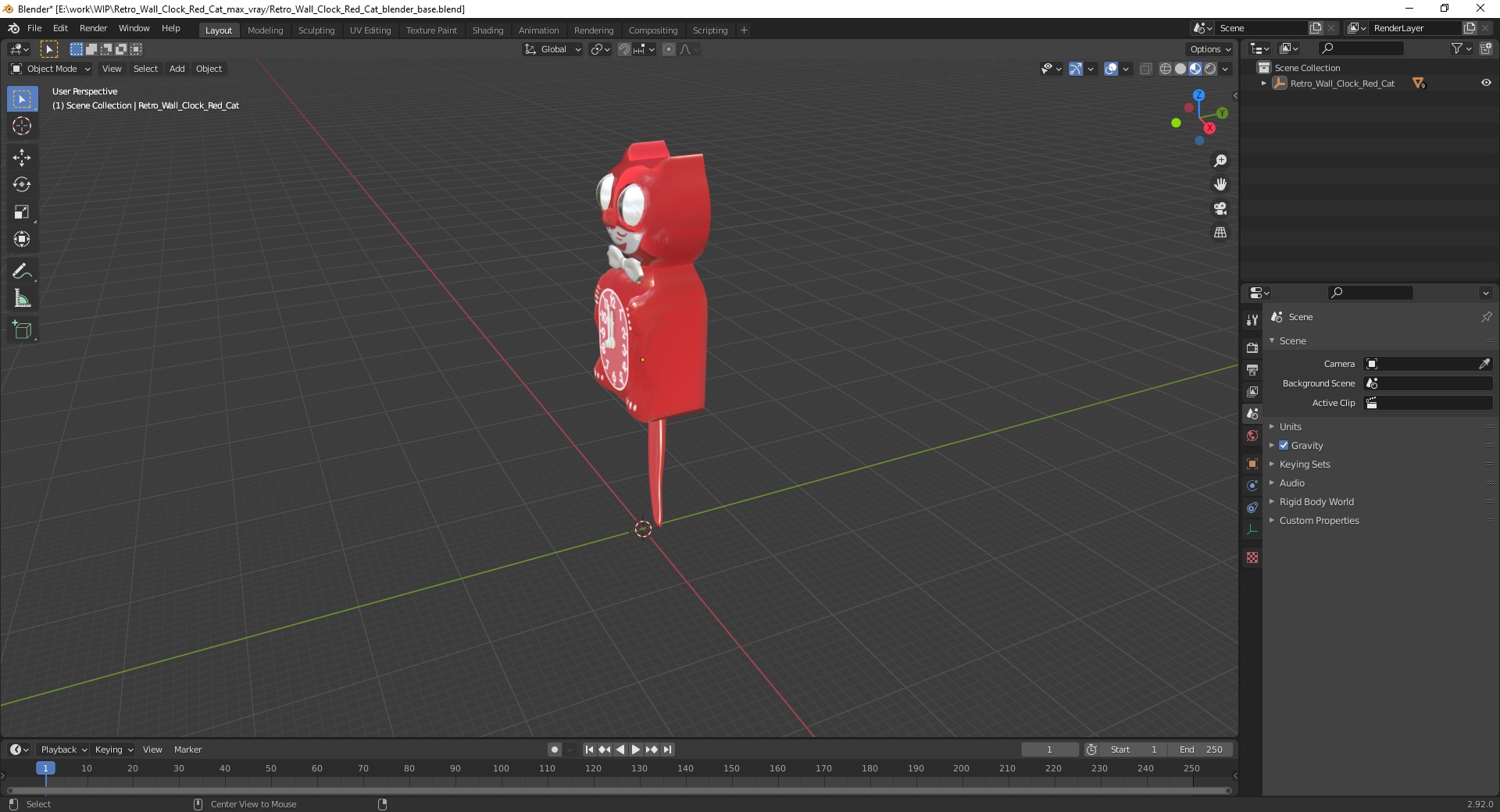Viewport: 1500px width, 812px height.
Task: Toggle X-ray display
Action: [1146, 69]
